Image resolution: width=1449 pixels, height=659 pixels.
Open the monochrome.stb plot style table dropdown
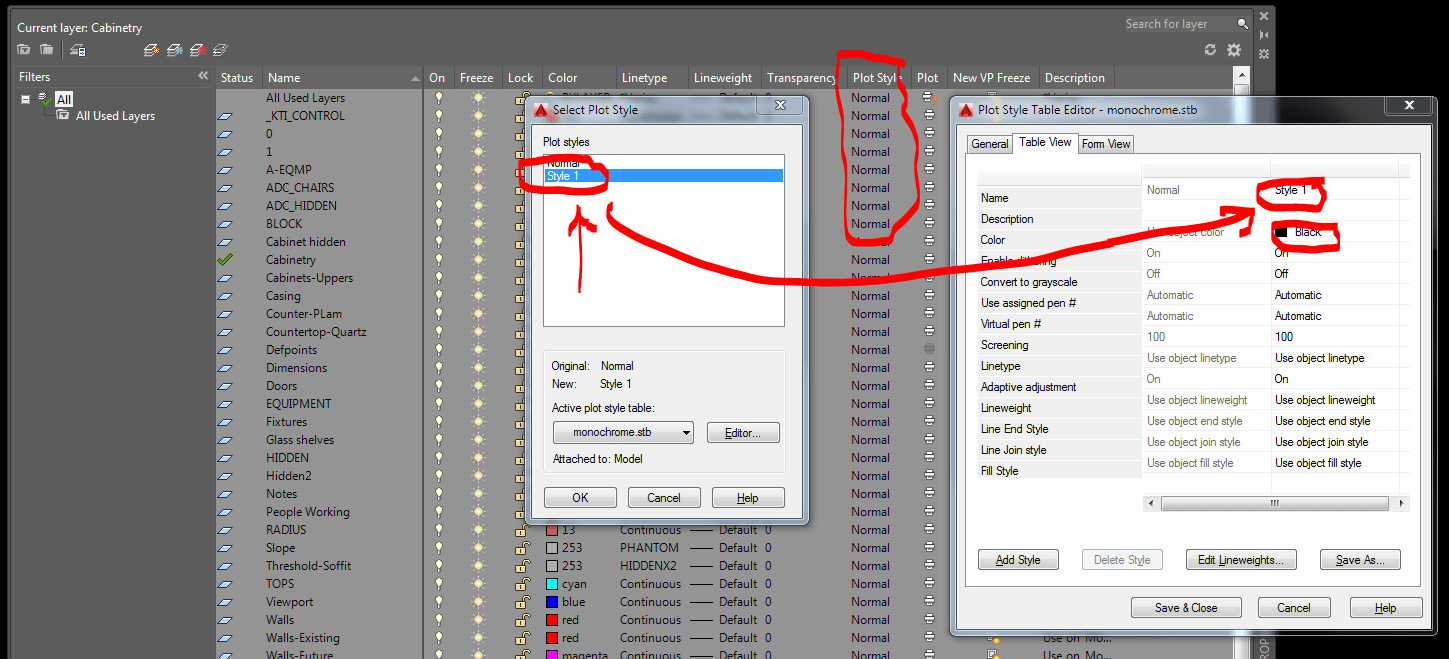point(623,433)
